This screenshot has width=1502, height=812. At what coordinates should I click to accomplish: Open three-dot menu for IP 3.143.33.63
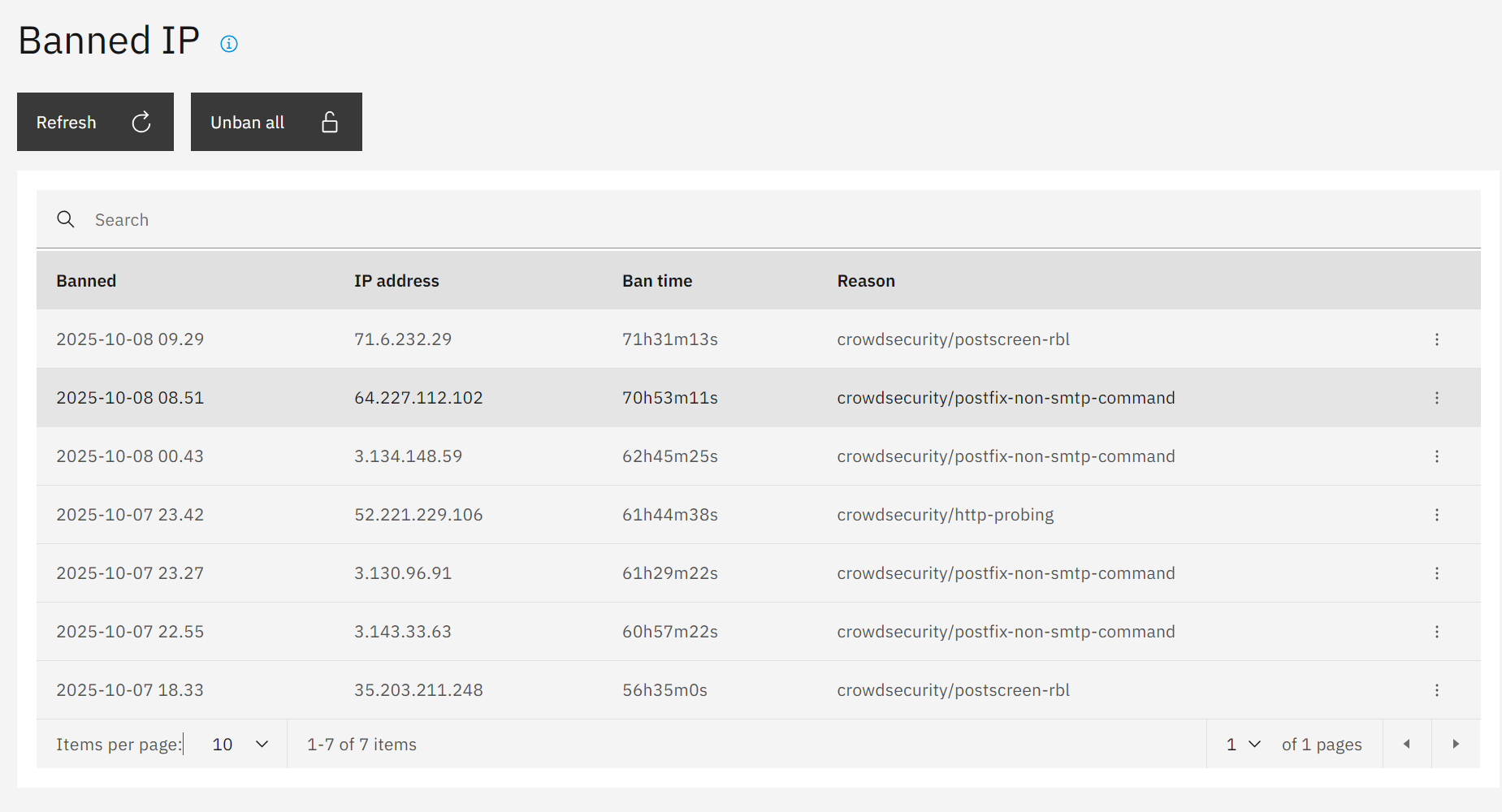pos(1436,632)
